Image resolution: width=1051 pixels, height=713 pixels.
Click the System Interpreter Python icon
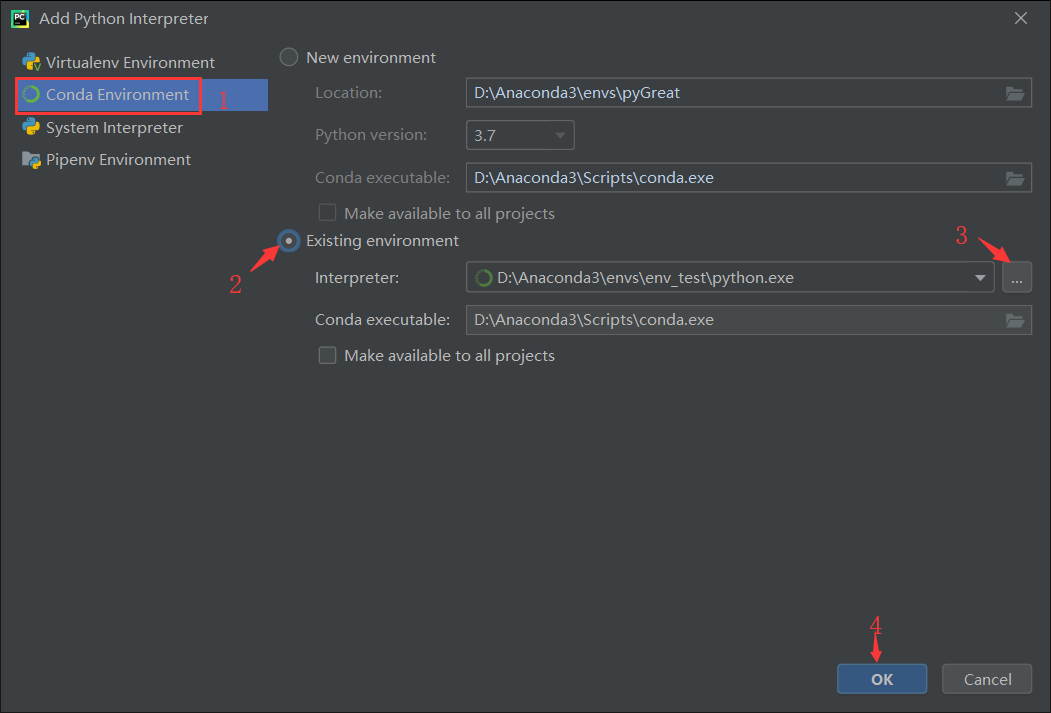pos(31,127)
